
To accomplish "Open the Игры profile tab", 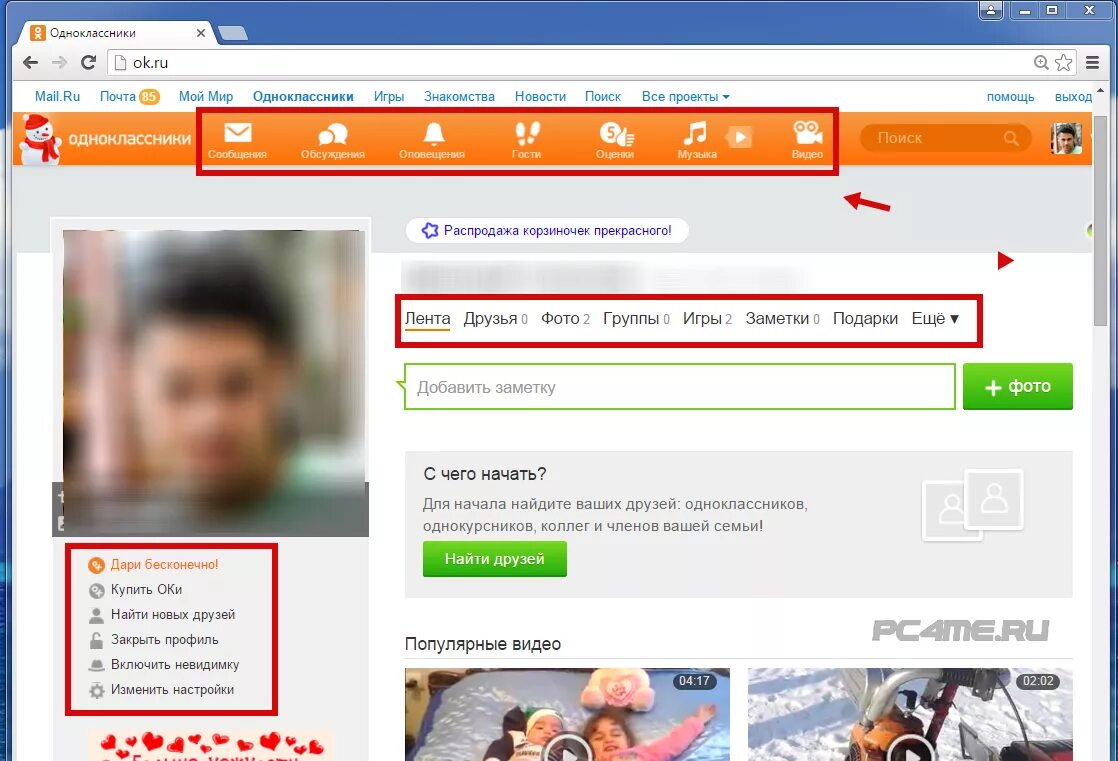I will tap(707, 318).
